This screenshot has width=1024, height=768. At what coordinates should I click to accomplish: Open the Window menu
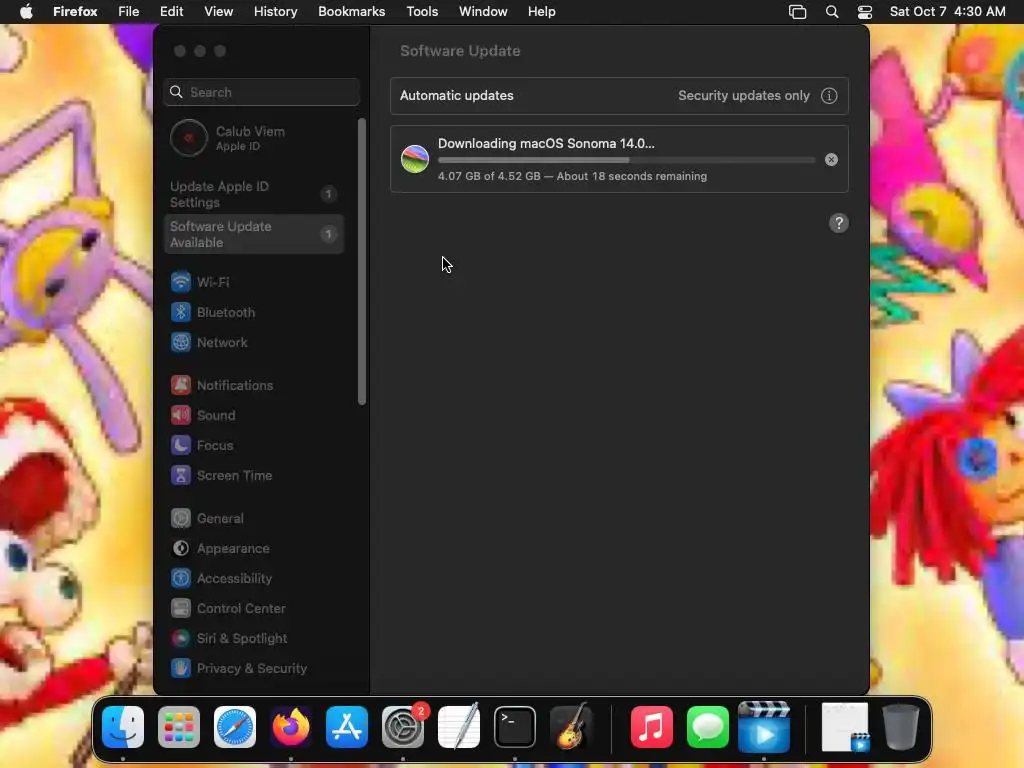click(x=483, y=12)
